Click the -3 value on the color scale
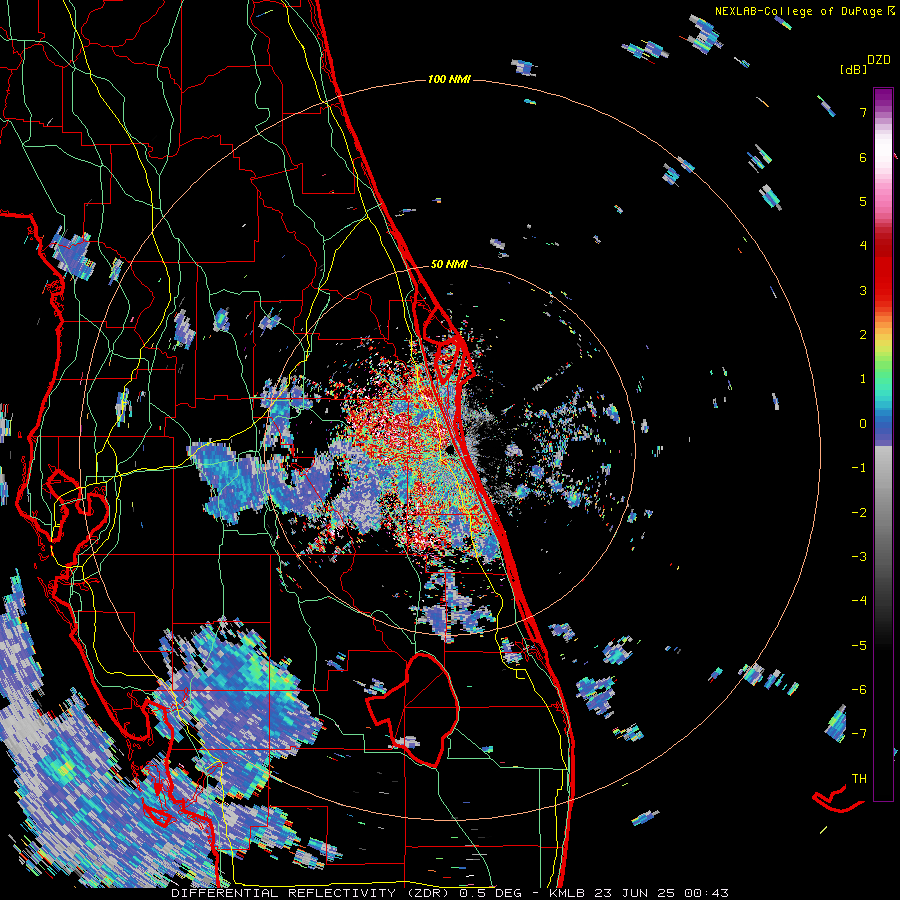900x900 pixels. click(x=859, y=557)
